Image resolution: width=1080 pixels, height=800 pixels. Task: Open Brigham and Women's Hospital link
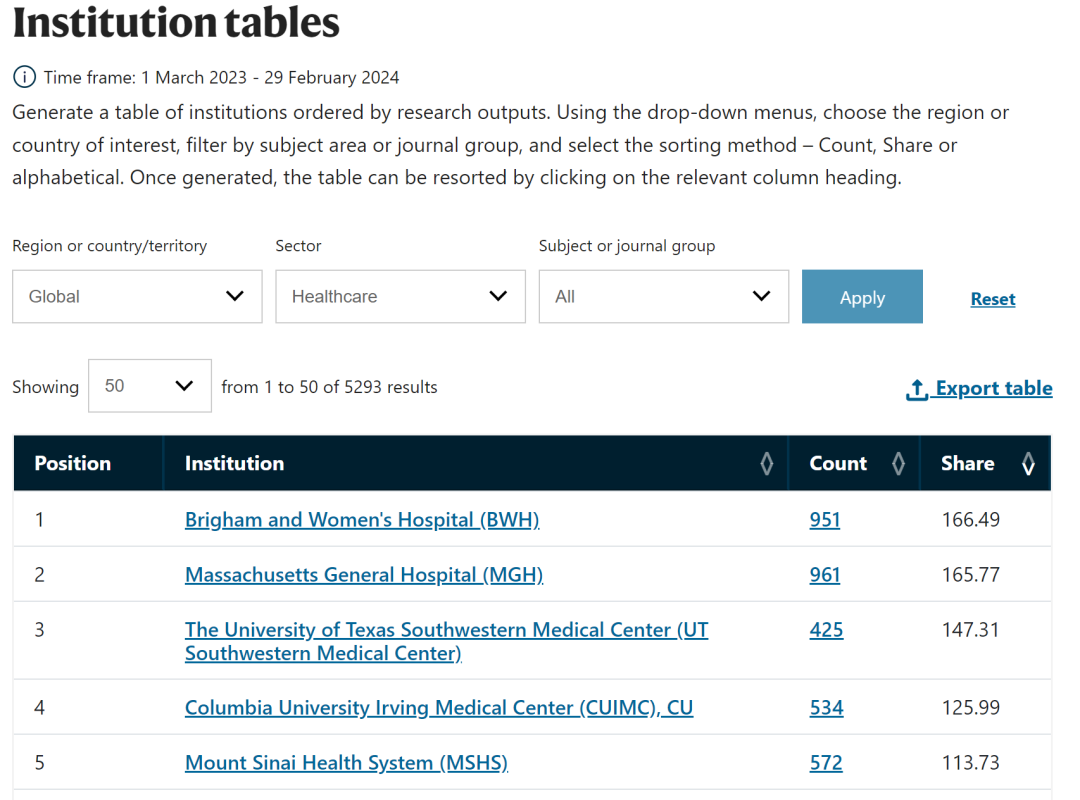(x=362, y=520)
